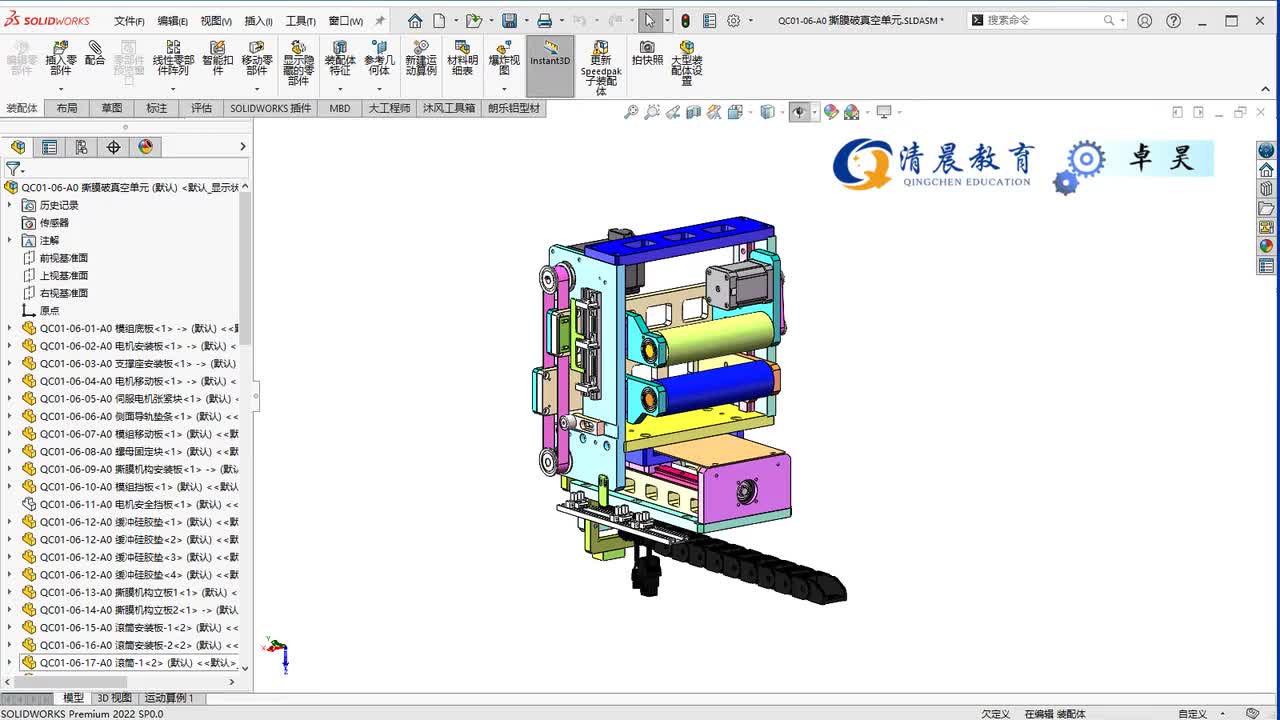The width and height of the screenshot is (1280, 720).
Task: Expand the panel tabs chevron arrow
Action: coord(242,147)
